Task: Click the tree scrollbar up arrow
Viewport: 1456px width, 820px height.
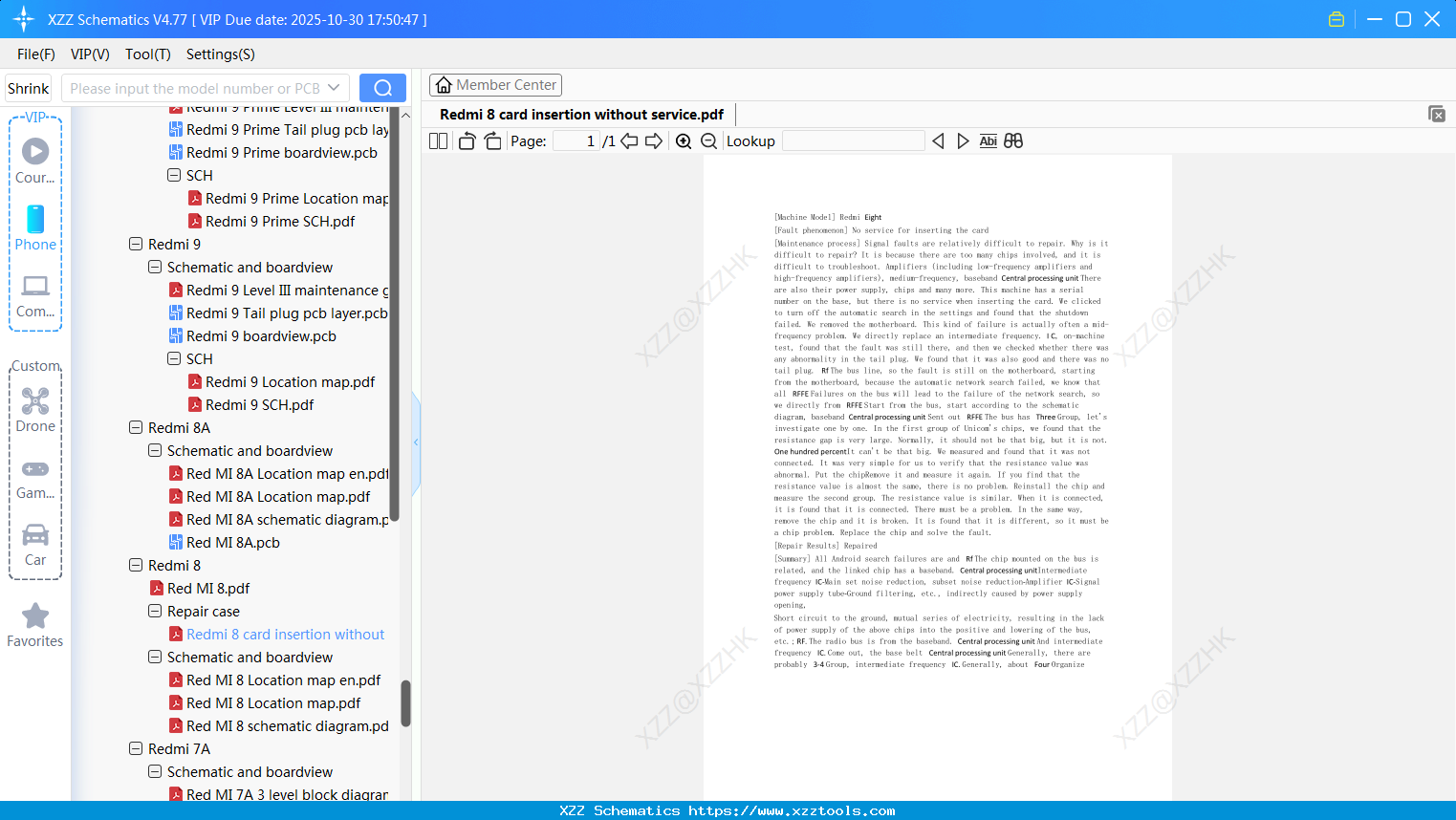Action: [405, 115]
